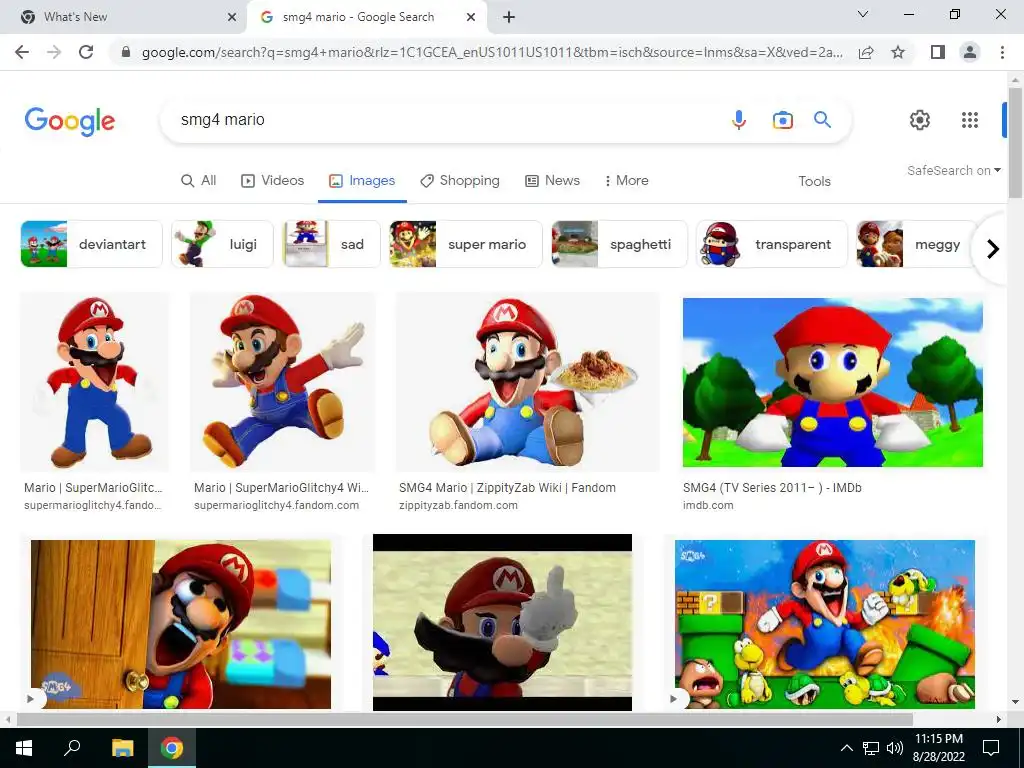
Task: Go back to previous page
Action: coord(22,52)
